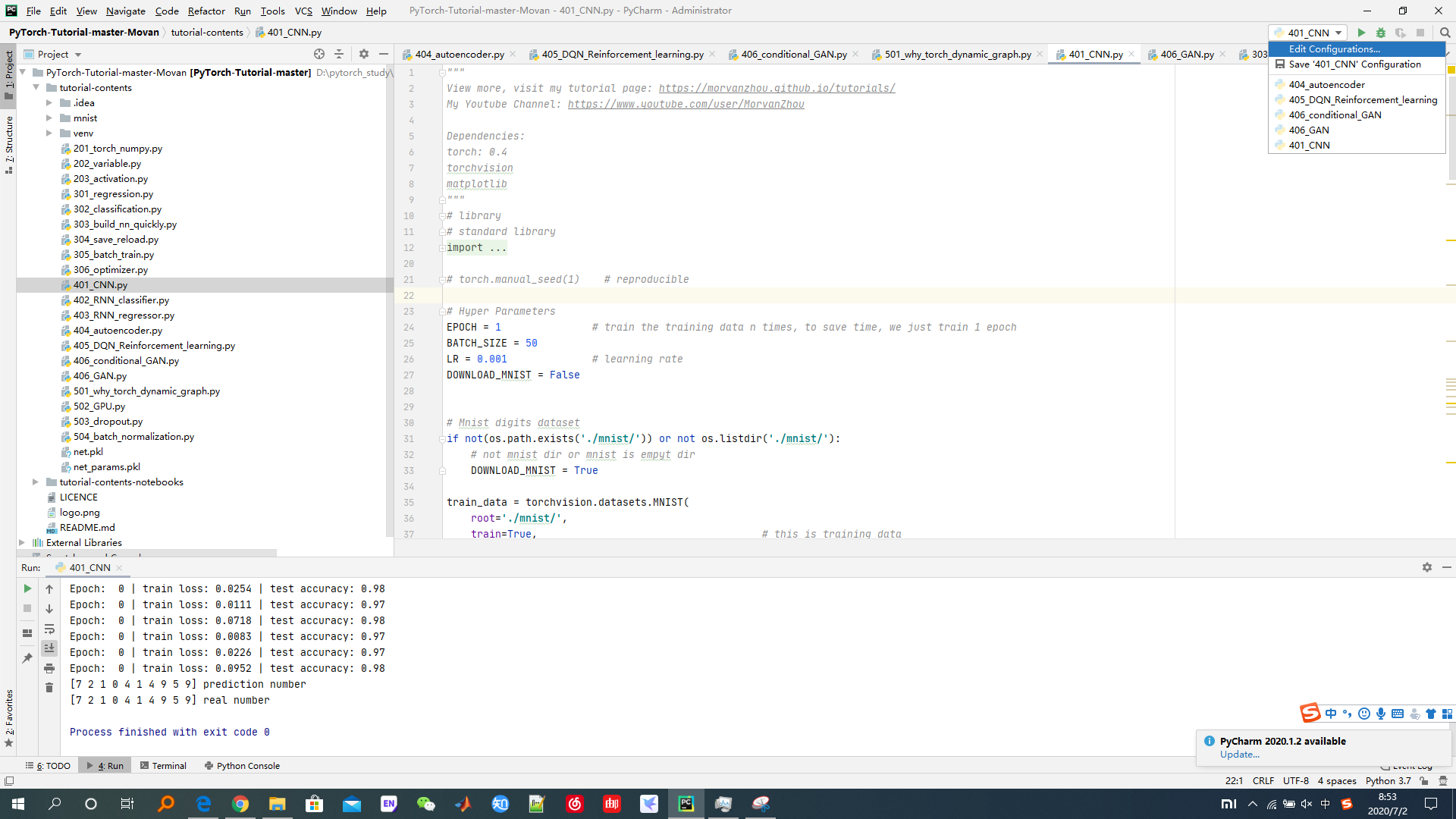The width and height of the screenshot is (1456, 819).
Task: Close the 401_CNN Run tab
Action: (x=119, y=567)
